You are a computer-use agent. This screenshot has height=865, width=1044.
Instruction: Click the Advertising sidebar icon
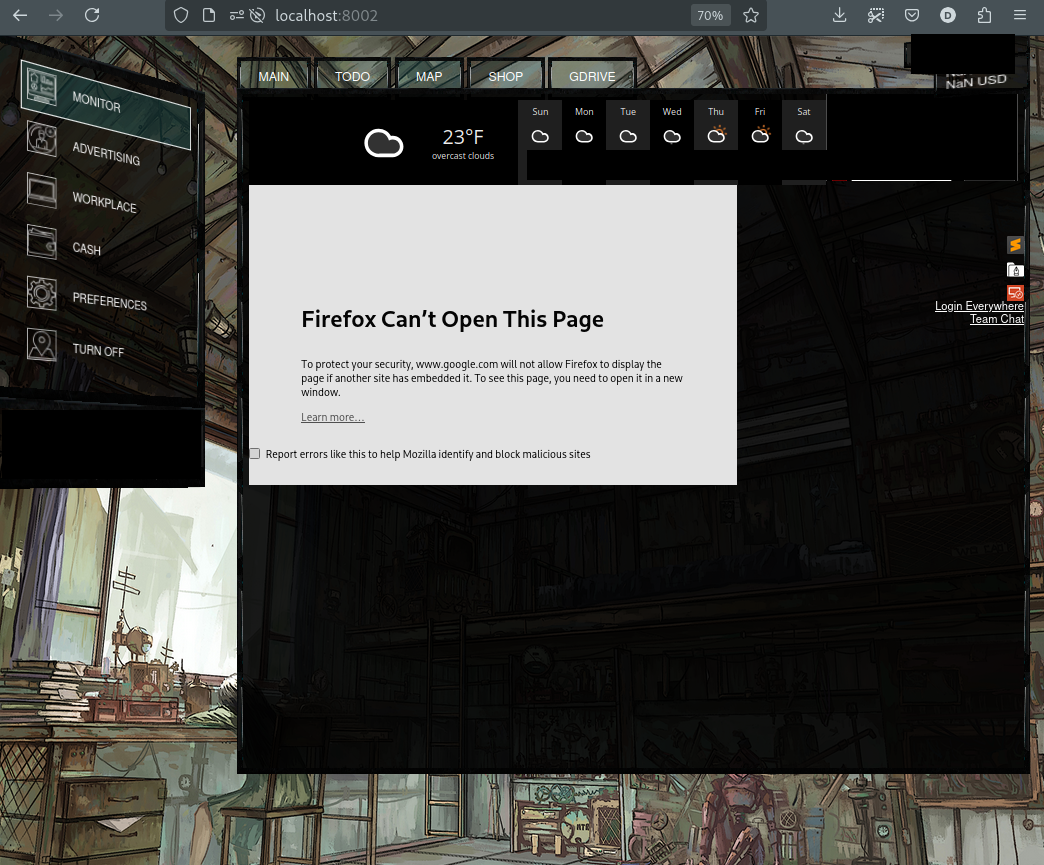click(42, 138)
